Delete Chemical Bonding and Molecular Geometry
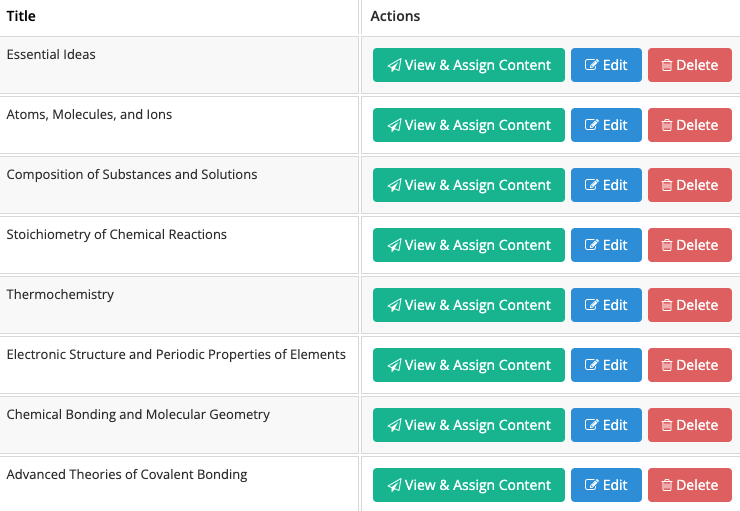 point(690,425)
